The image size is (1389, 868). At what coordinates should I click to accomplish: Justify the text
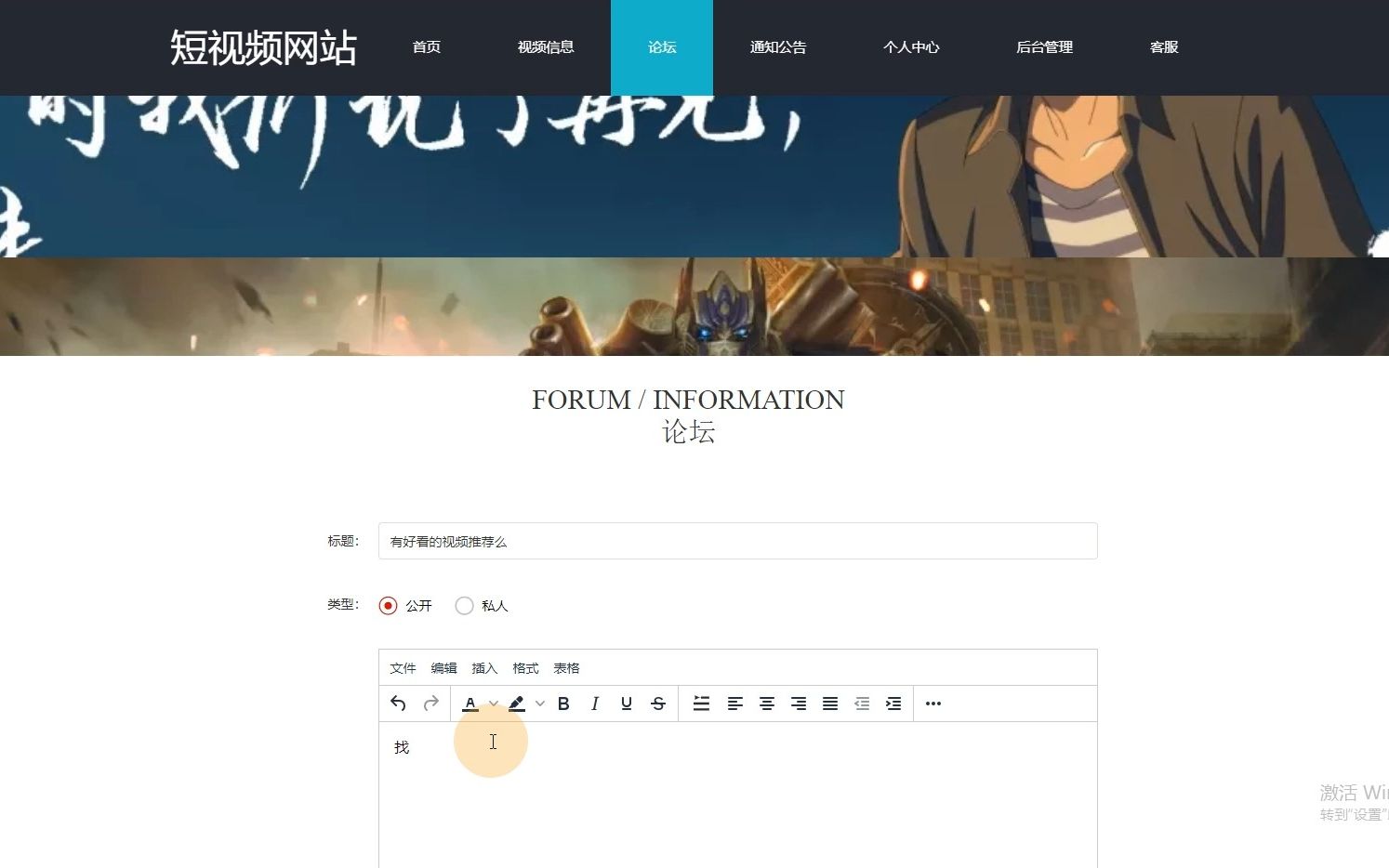(x=830, y=704)
